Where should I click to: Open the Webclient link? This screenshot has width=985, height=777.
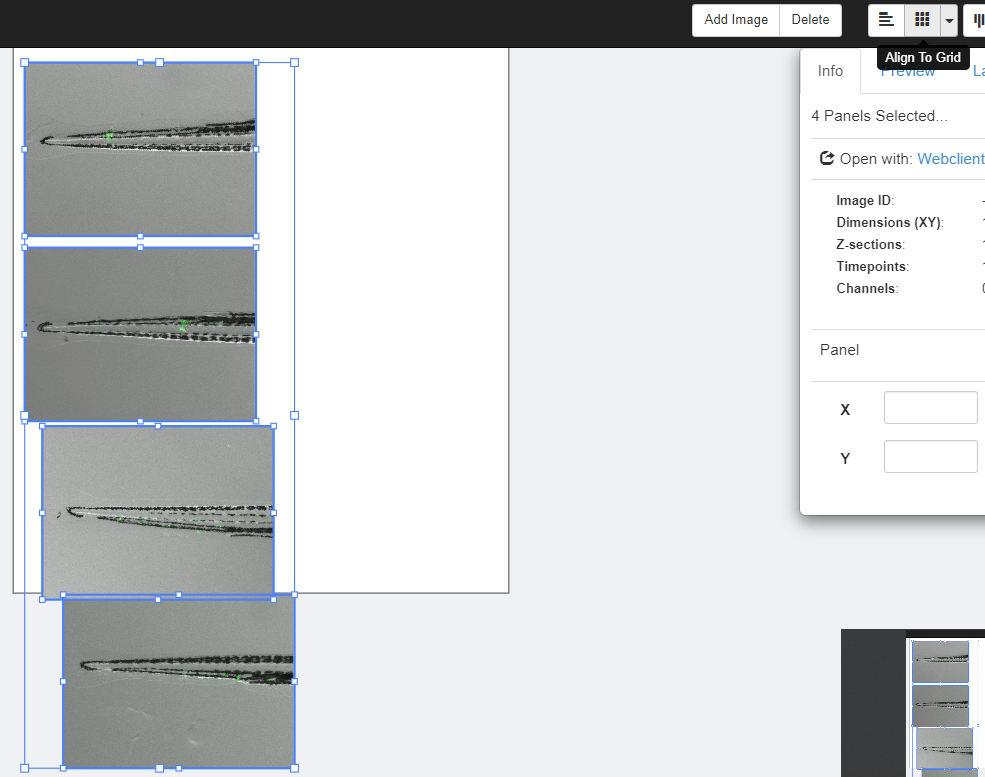click(x=950, y=158)
